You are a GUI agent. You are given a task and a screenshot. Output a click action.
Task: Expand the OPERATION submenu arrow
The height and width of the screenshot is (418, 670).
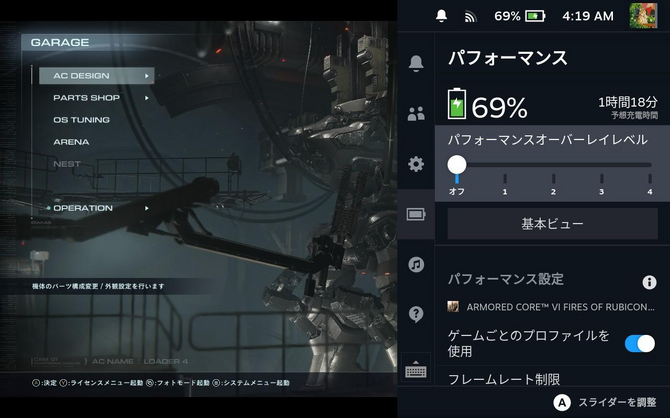(147, 208)
